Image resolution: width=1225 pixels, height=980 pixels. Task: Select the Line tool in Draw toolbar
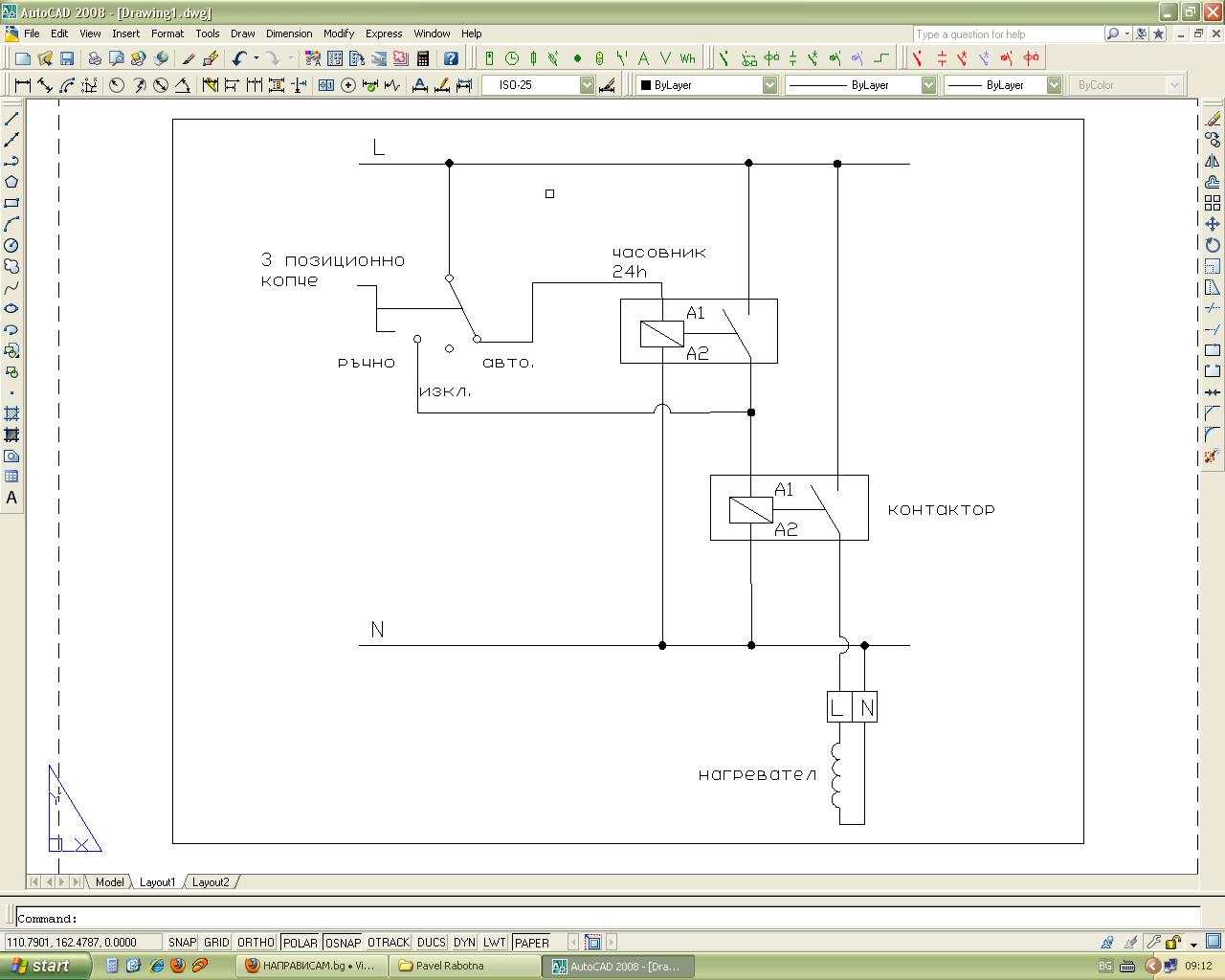tap(11, 119)
